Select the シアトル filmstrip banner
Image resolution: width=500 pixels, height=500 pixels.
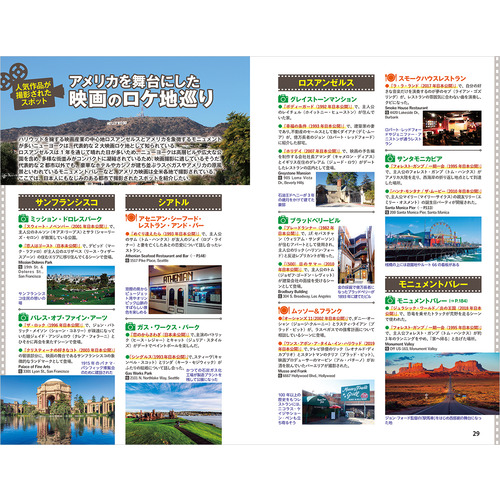coord(173,202)
